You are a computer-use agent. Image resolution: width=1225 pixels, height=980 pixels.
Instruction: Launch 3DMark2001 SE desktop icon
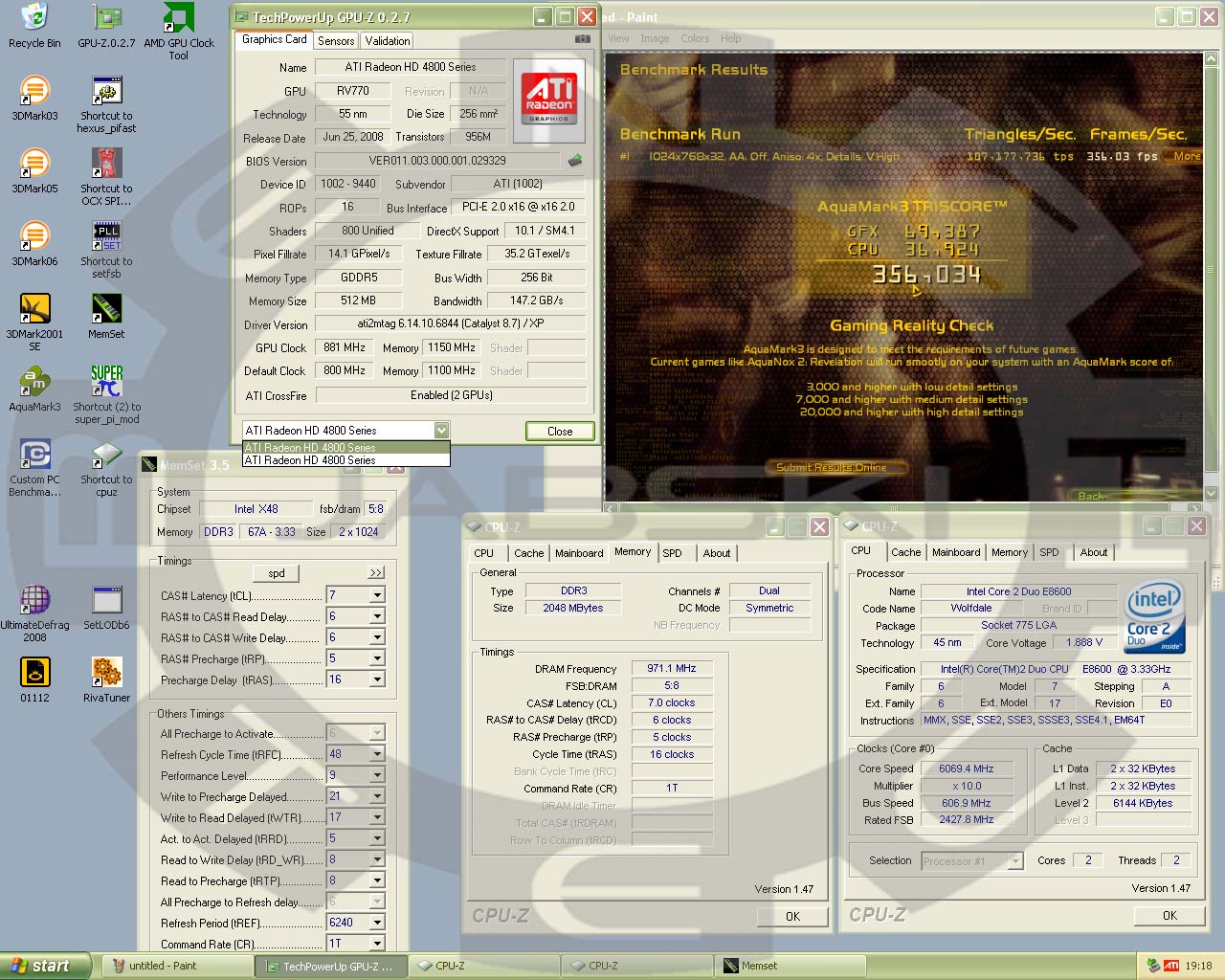pos(34,323)
